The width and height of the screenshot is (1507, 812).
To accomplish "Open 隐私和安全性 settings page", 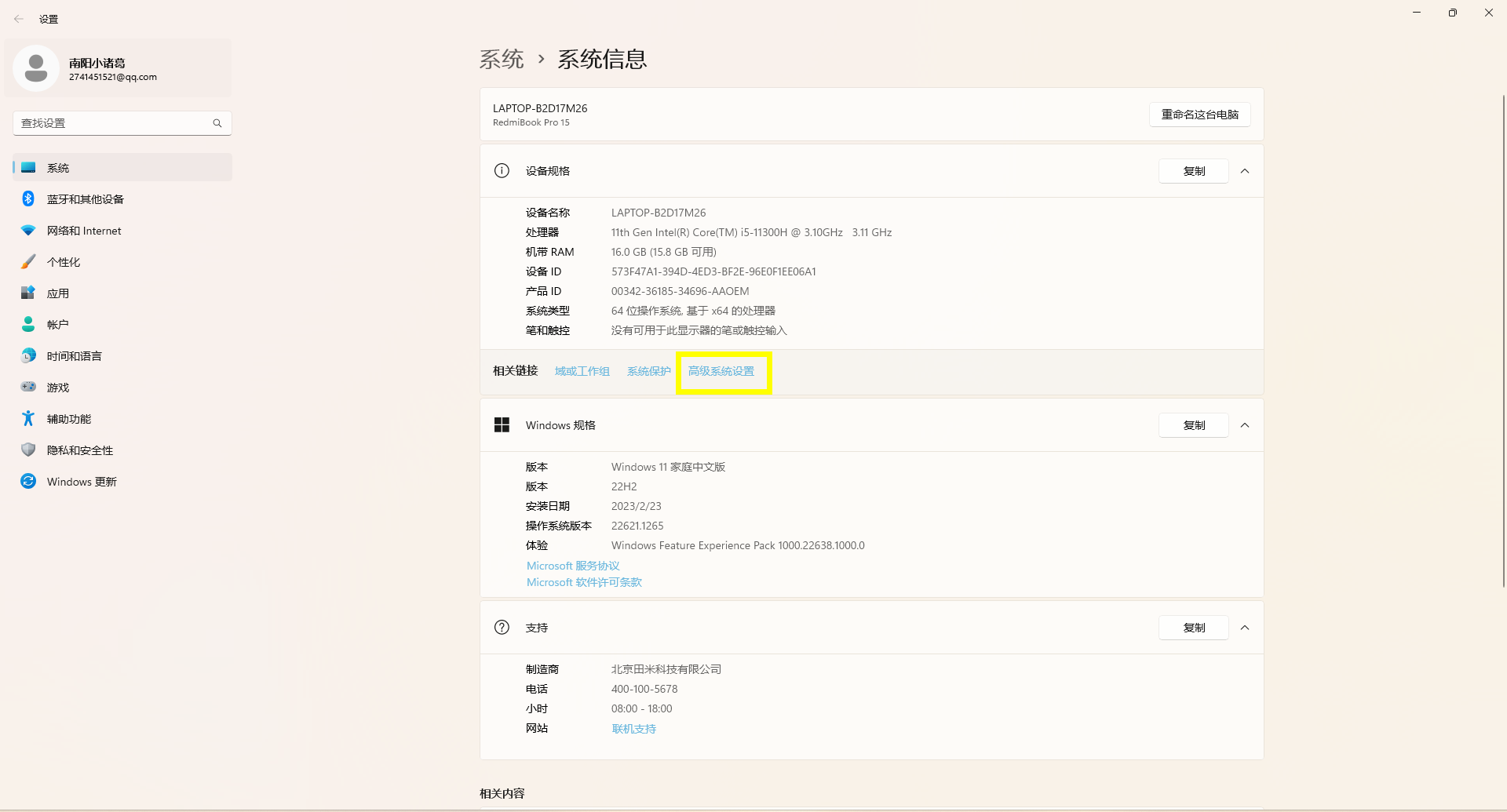I will pos(122,450).
